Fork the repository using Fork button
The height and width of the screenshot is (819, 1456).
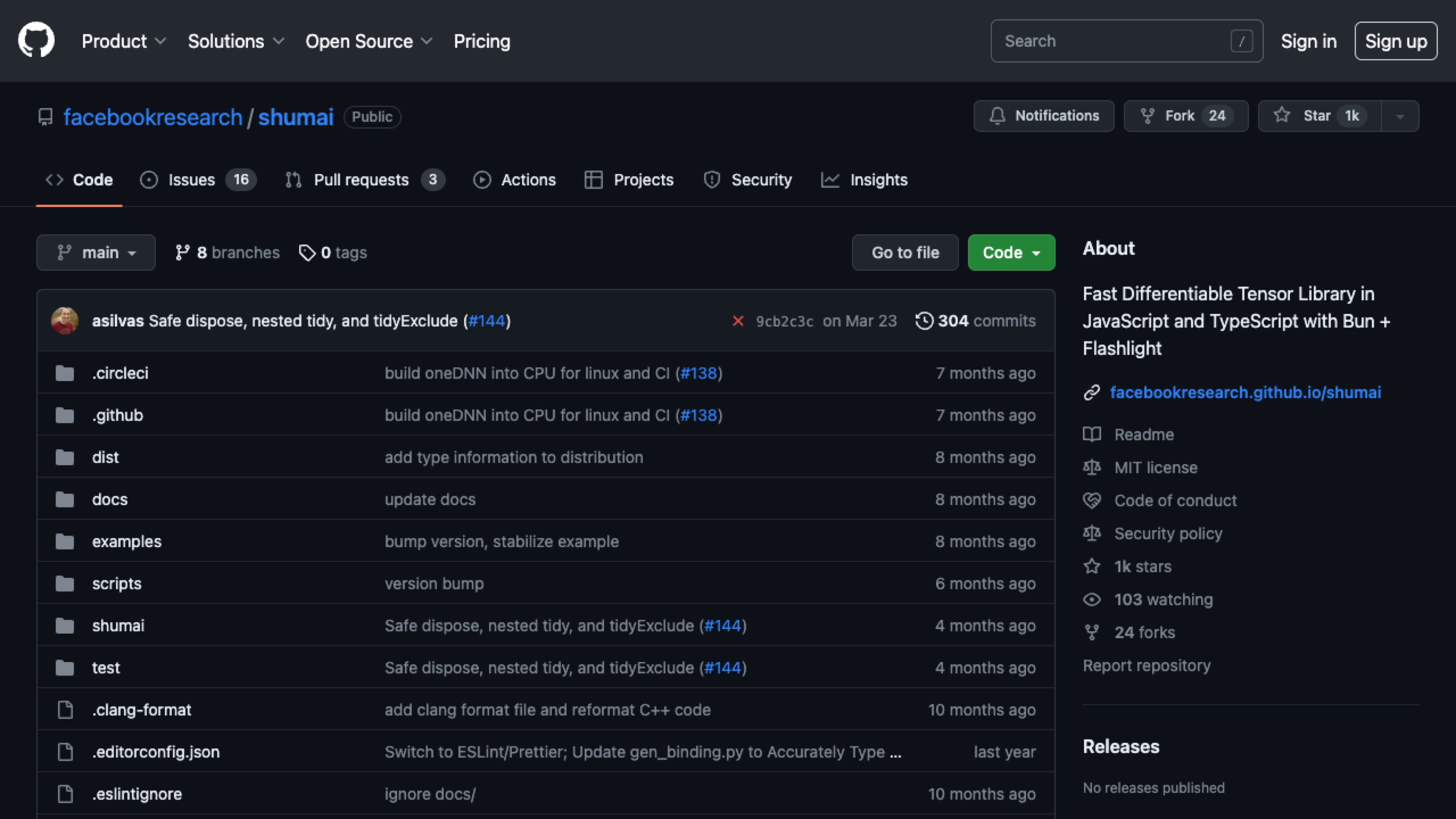[x=1185, y=116]
